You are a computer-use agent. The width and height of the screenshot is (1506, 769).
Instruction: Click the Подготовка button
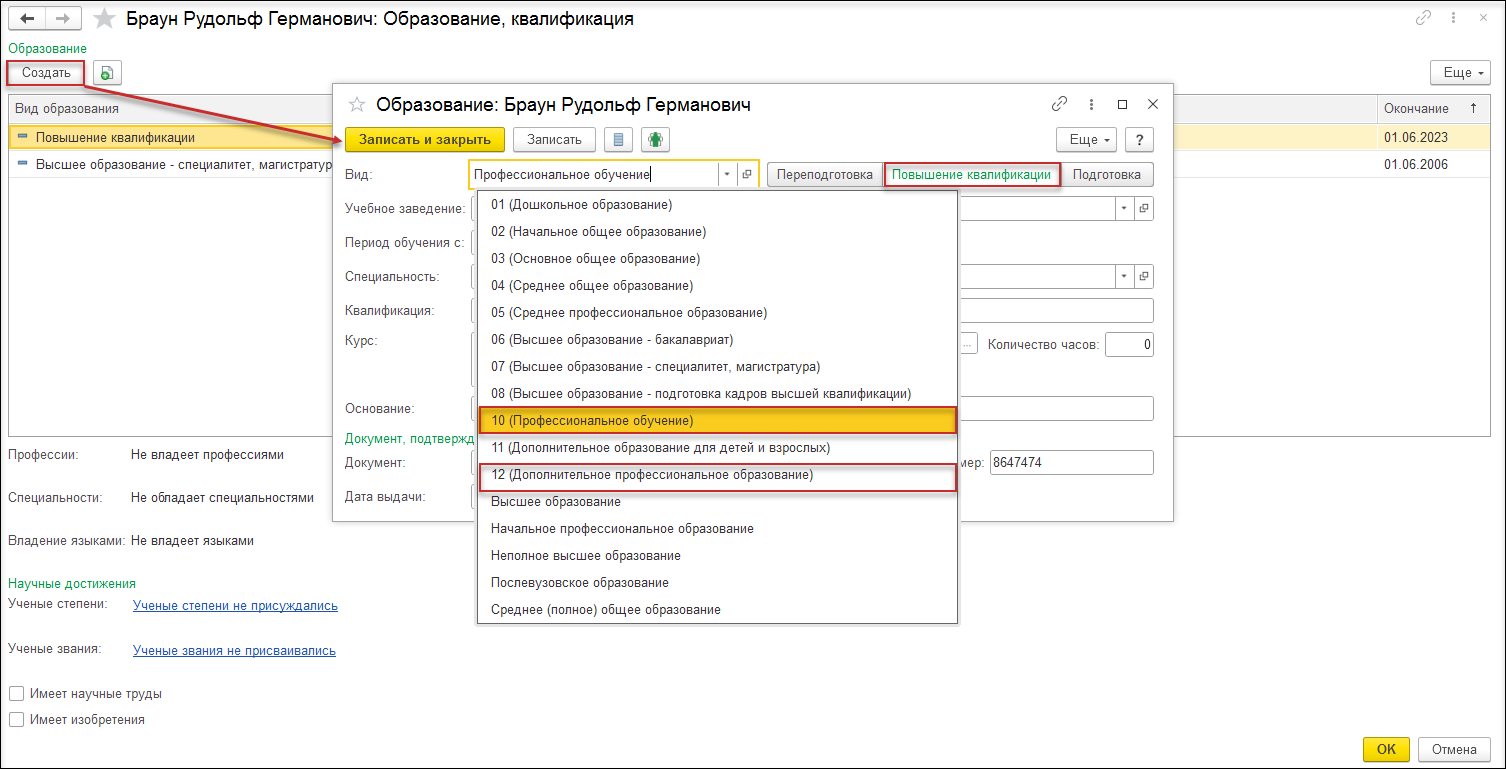(x=1107, y=174)
